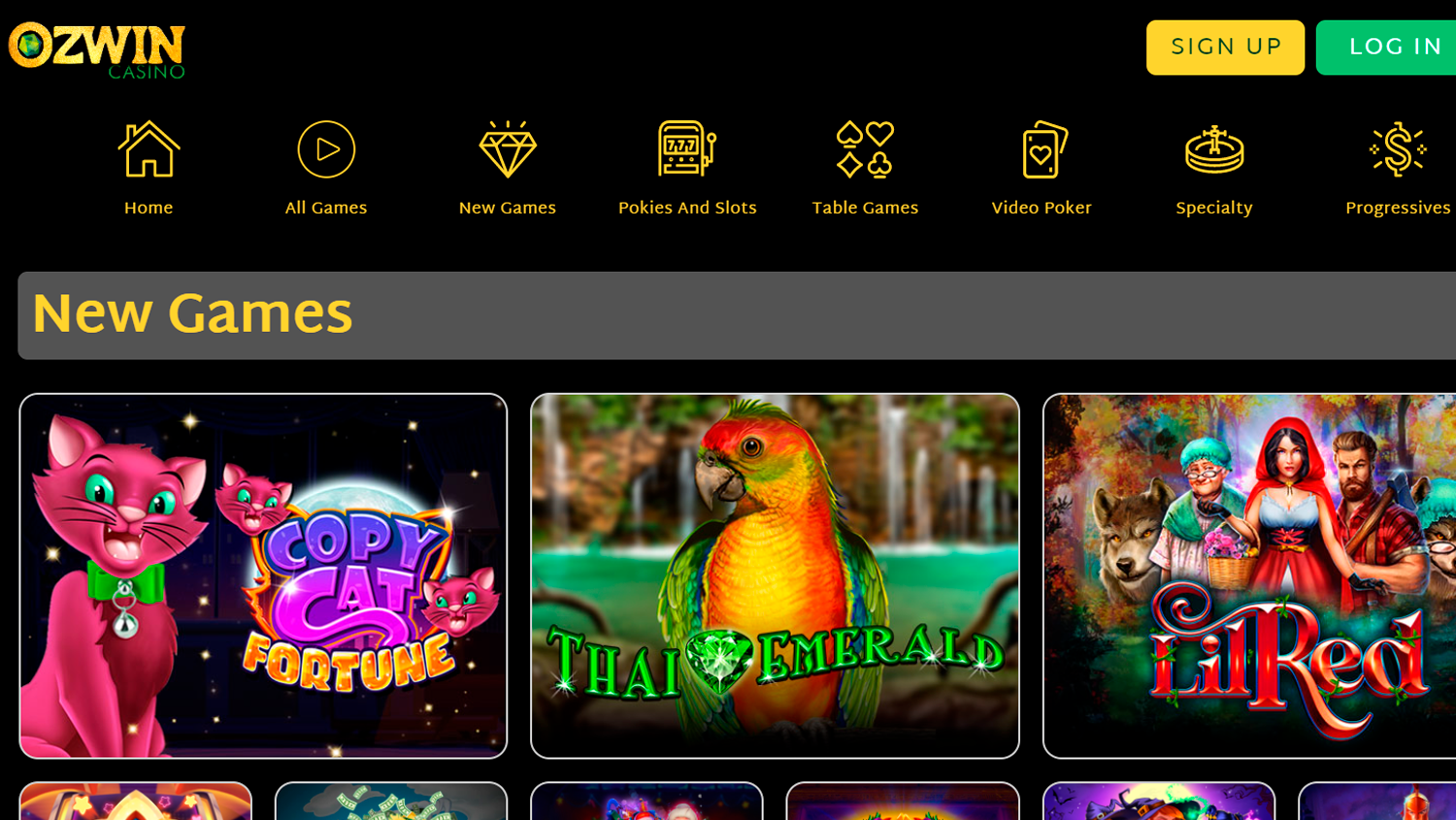Click the New Games section heading bar
The height and width of the screenshot is (820, 1456).
tap(737, 315)
